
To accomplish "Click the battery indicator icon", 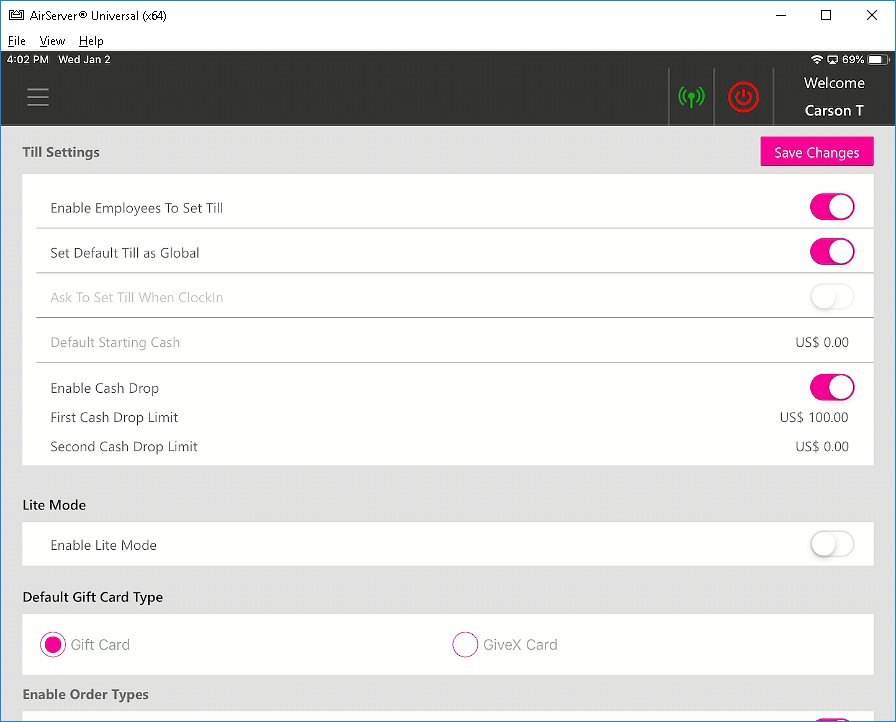I will tap(877, 60).
